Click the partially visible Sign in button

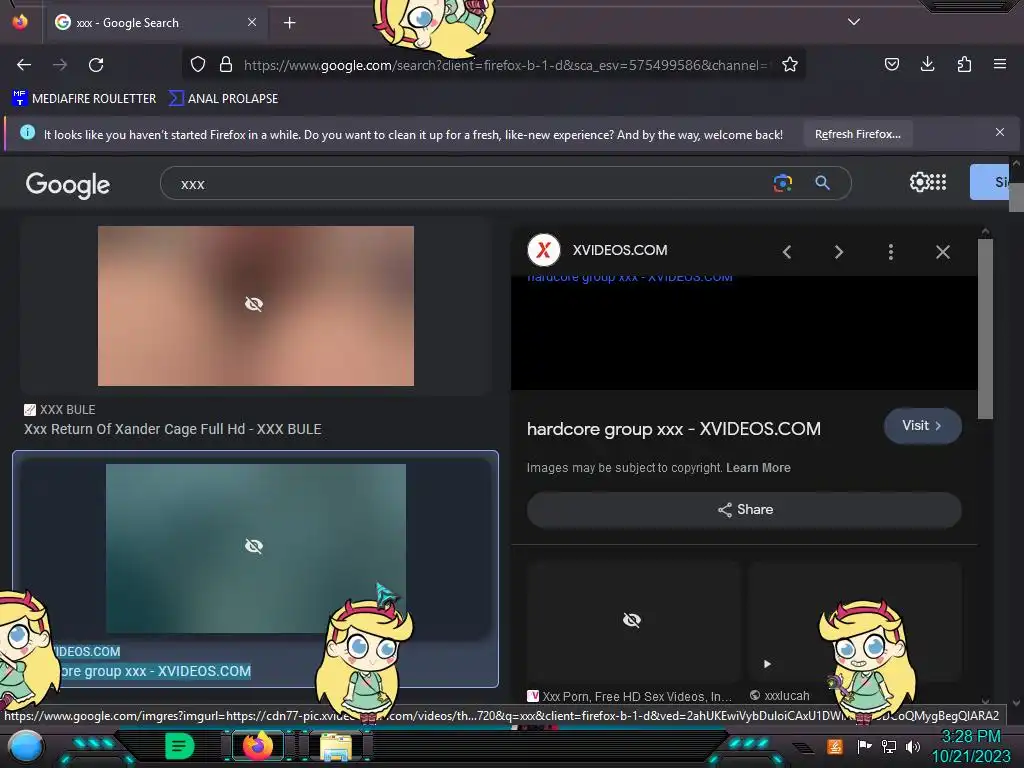click(x=989, y=182)
